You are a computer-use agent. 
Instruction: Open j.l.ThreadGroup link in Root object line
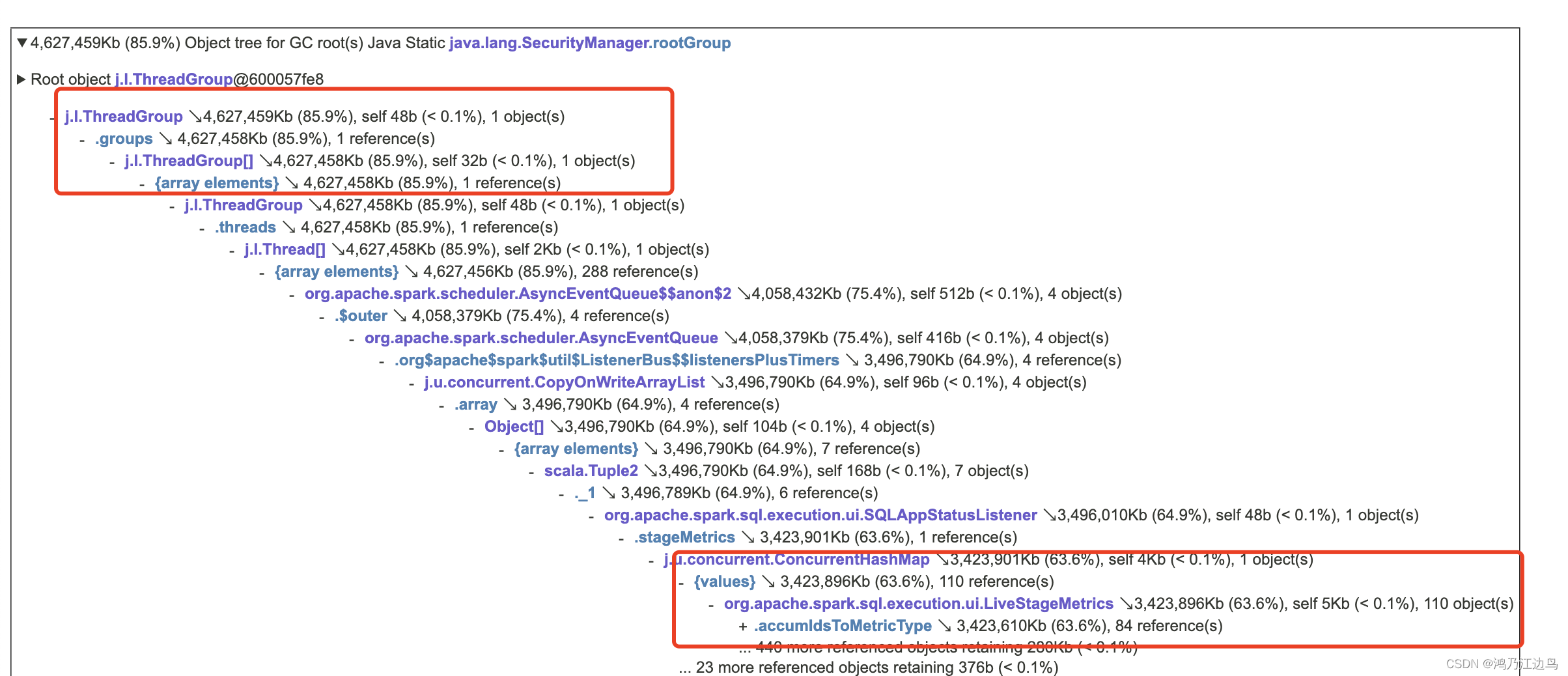174,79
